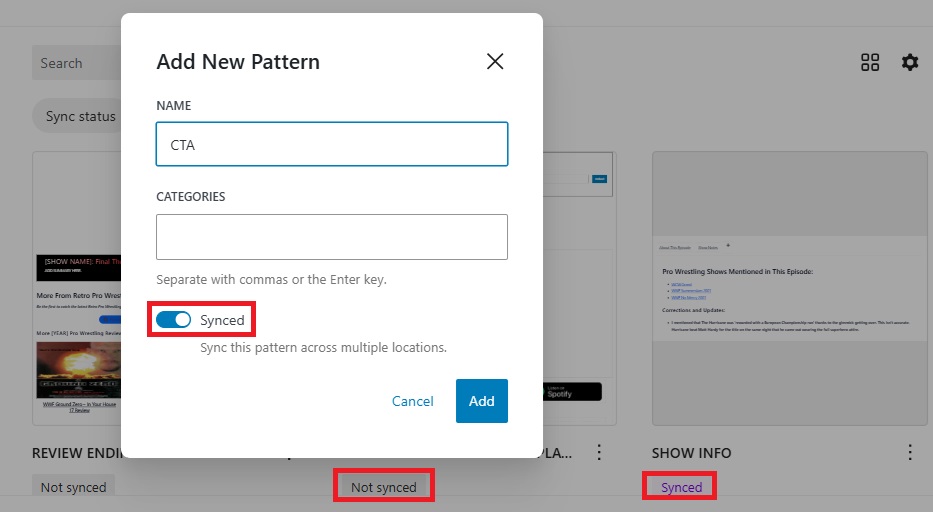Cancel adding the new pattern
The height and width of the screenshot is (512, 933).
tap(412, 401)
